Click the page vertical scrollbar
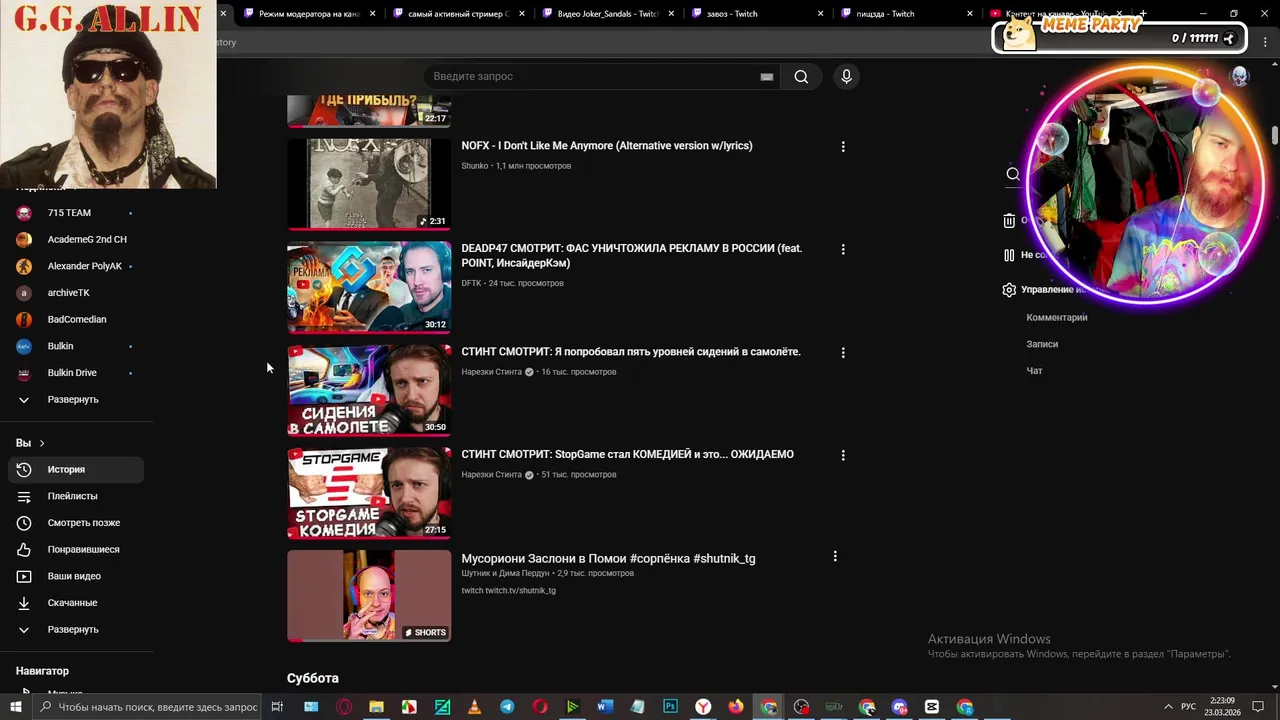Viewport: 1280px width, 720px height. (1275, 136)
